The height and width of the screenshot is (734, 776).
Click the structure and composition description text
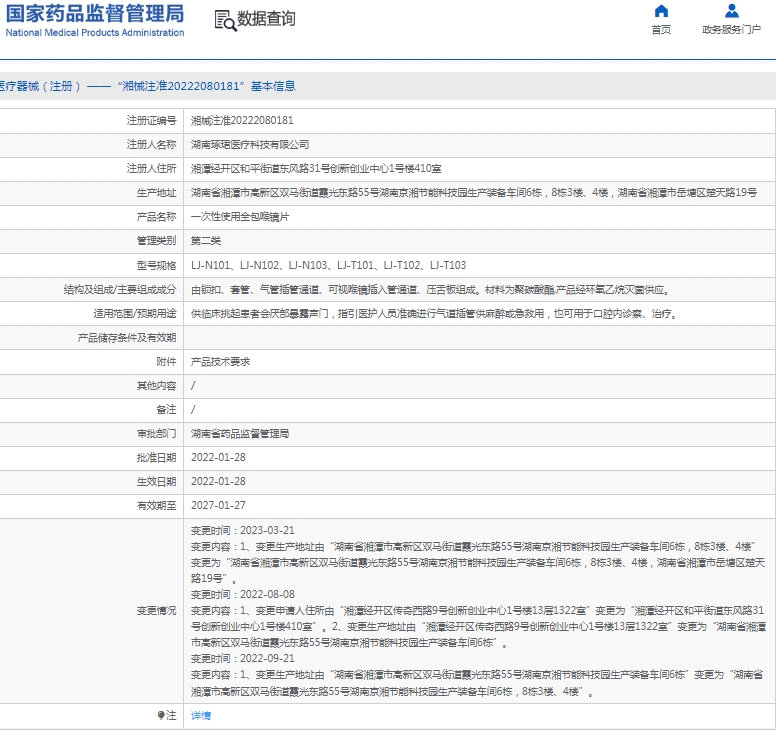[x=431, y=290]
